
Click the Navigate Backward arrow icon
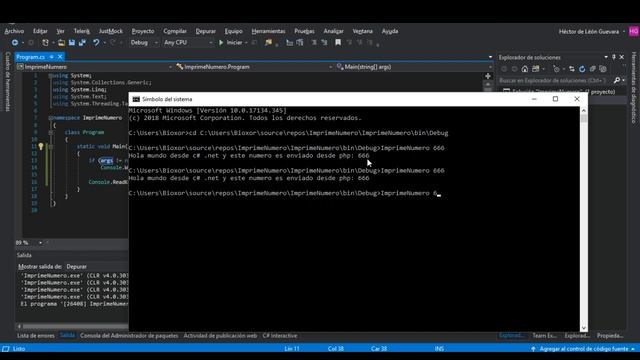click(15, 42)
